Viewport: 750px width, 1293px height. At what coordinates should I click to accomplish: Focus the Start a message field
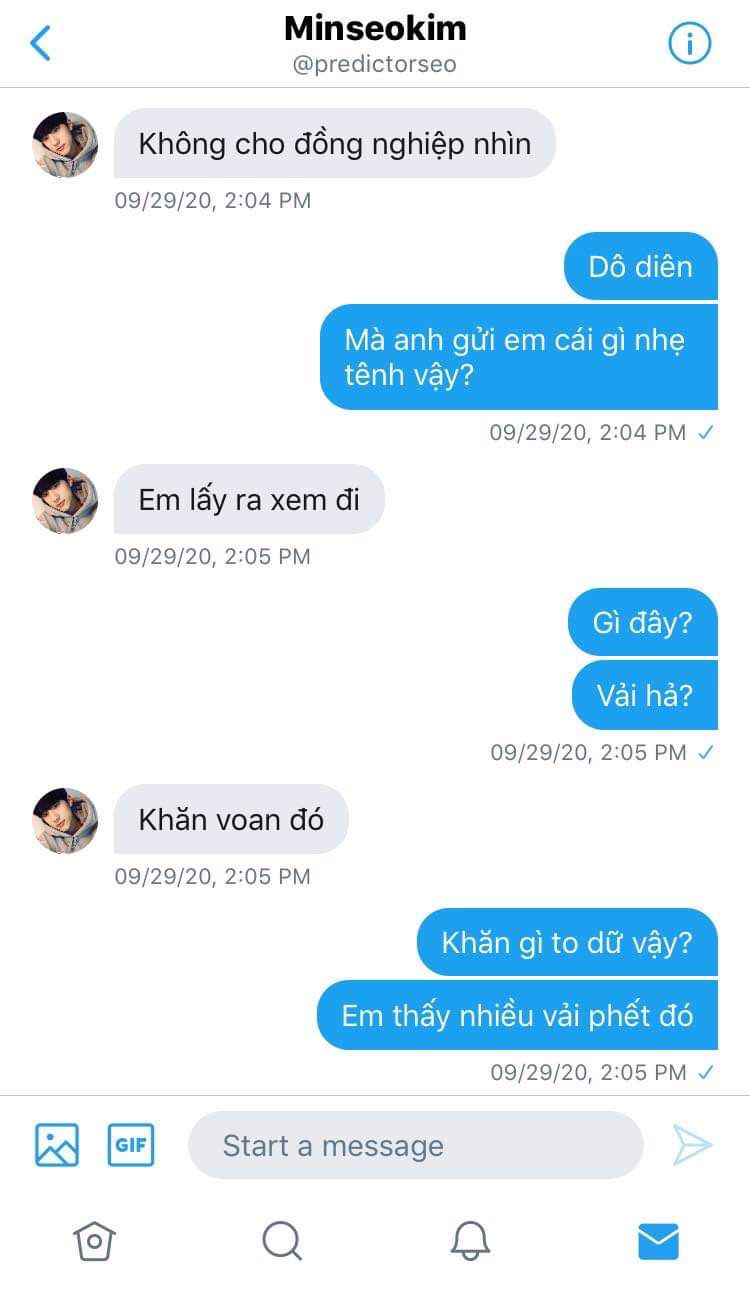[x=415, y=1145]
